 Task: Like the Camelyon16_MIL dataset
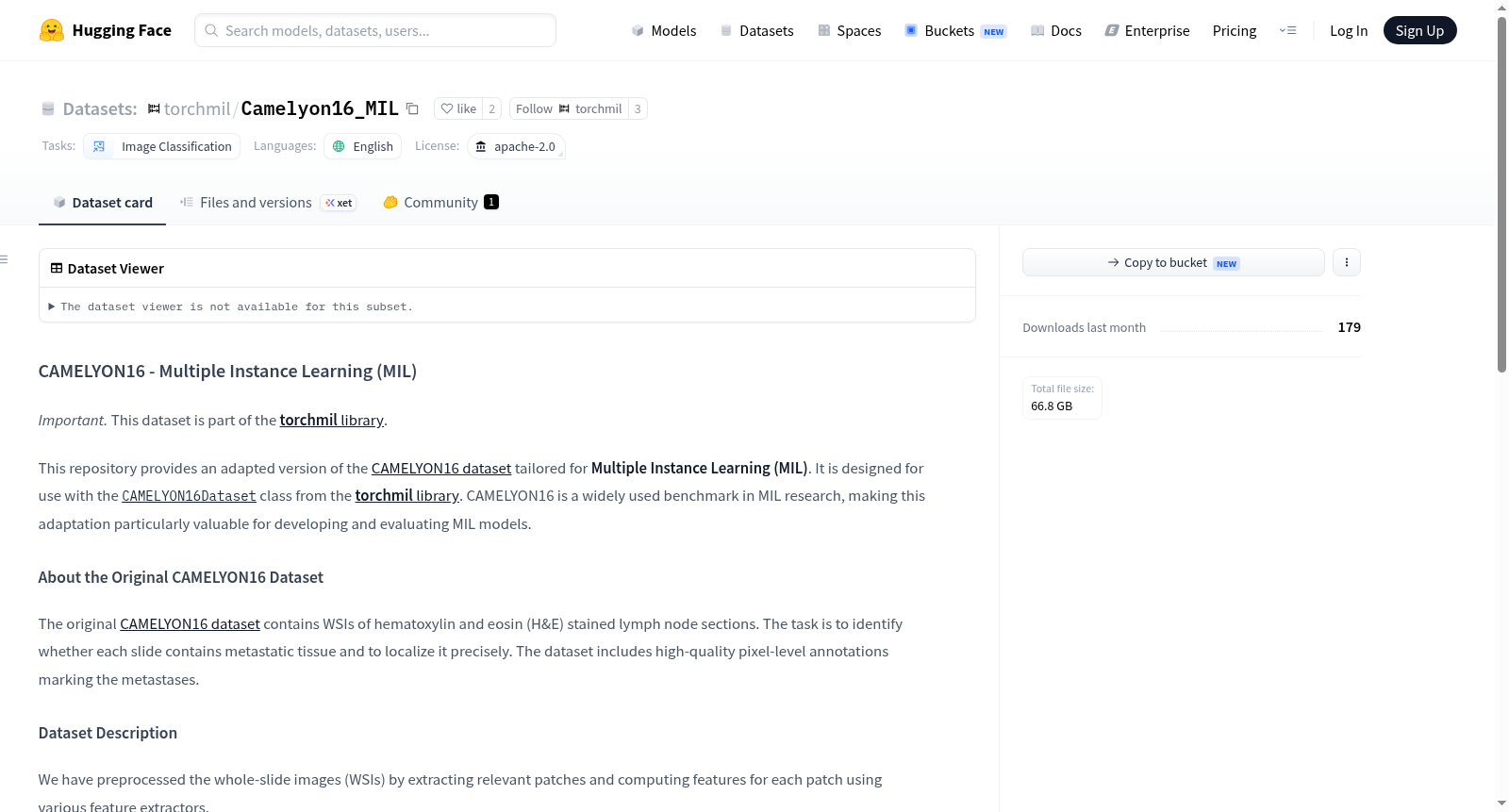click(458, 108)
